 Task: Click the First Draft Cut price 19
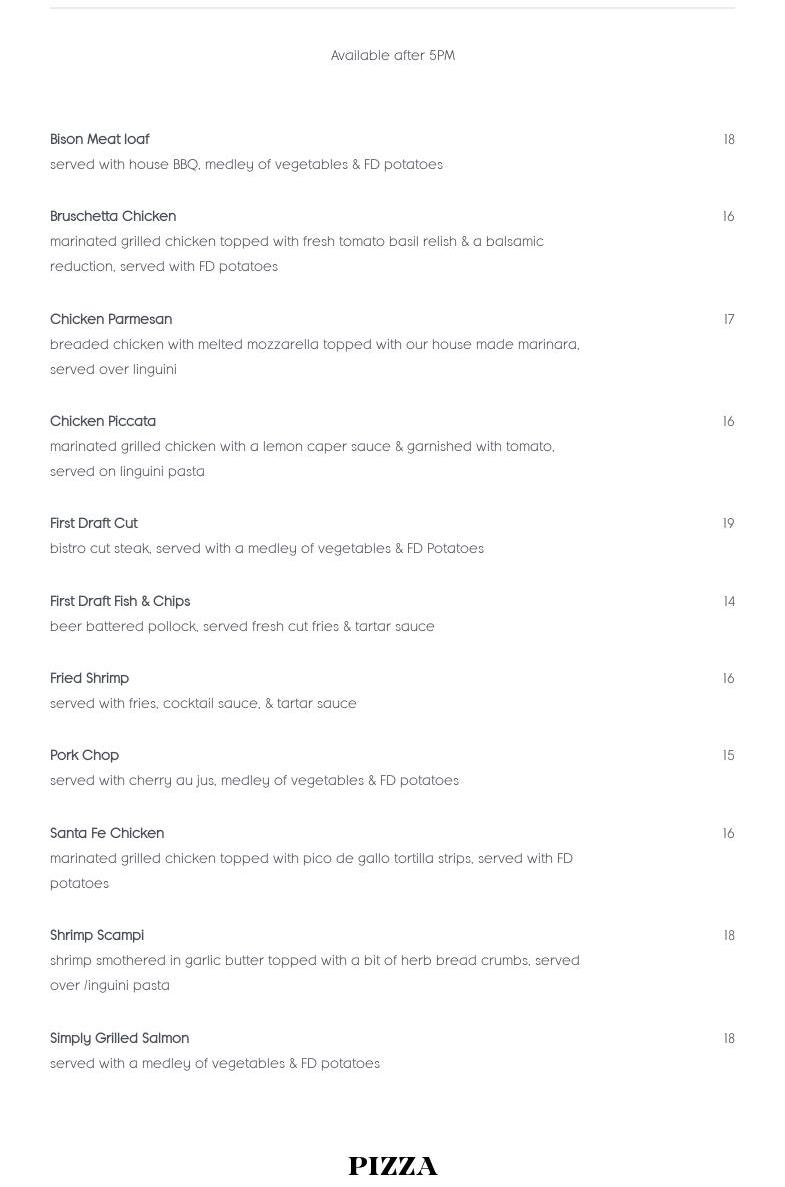point(729,524)
